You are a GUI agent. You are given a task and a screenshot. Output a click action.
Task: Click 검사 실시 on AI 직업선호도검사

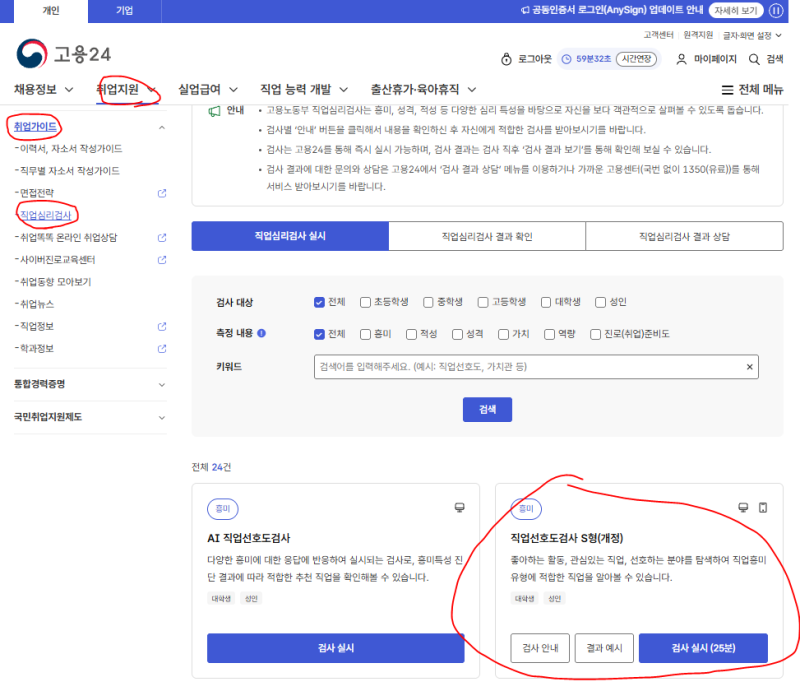pos(336,648)
